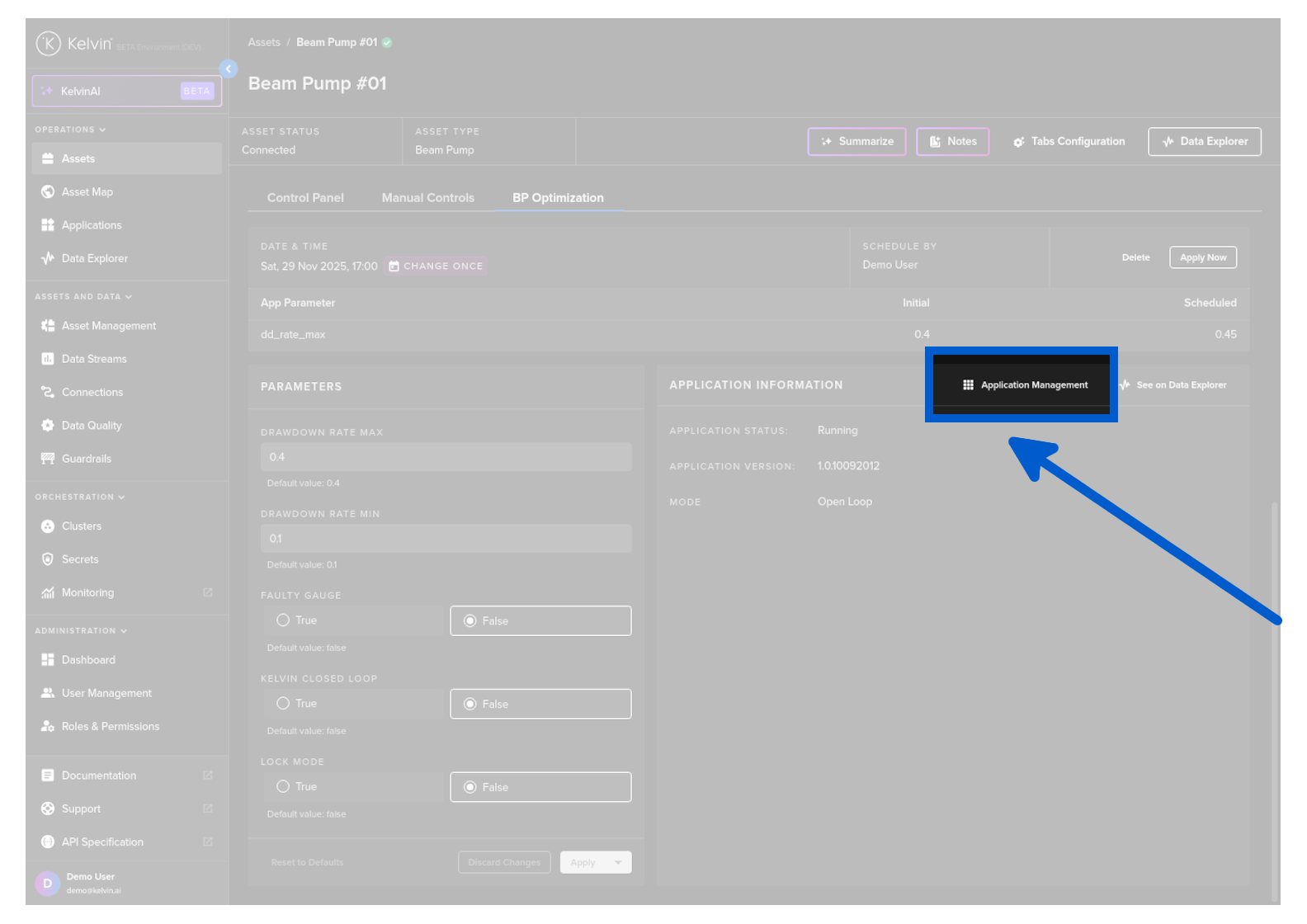Click the Secrets shield icon
This screenshot has height=924, width=1307.
[48, 559]
